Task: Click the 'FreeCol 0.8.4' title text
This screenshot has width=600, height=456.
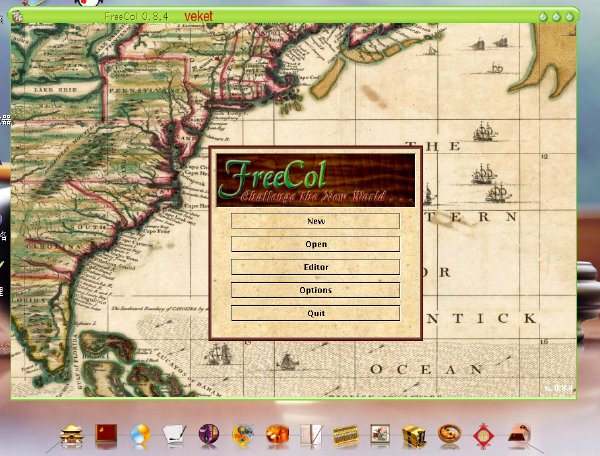Action: (136, 16)
